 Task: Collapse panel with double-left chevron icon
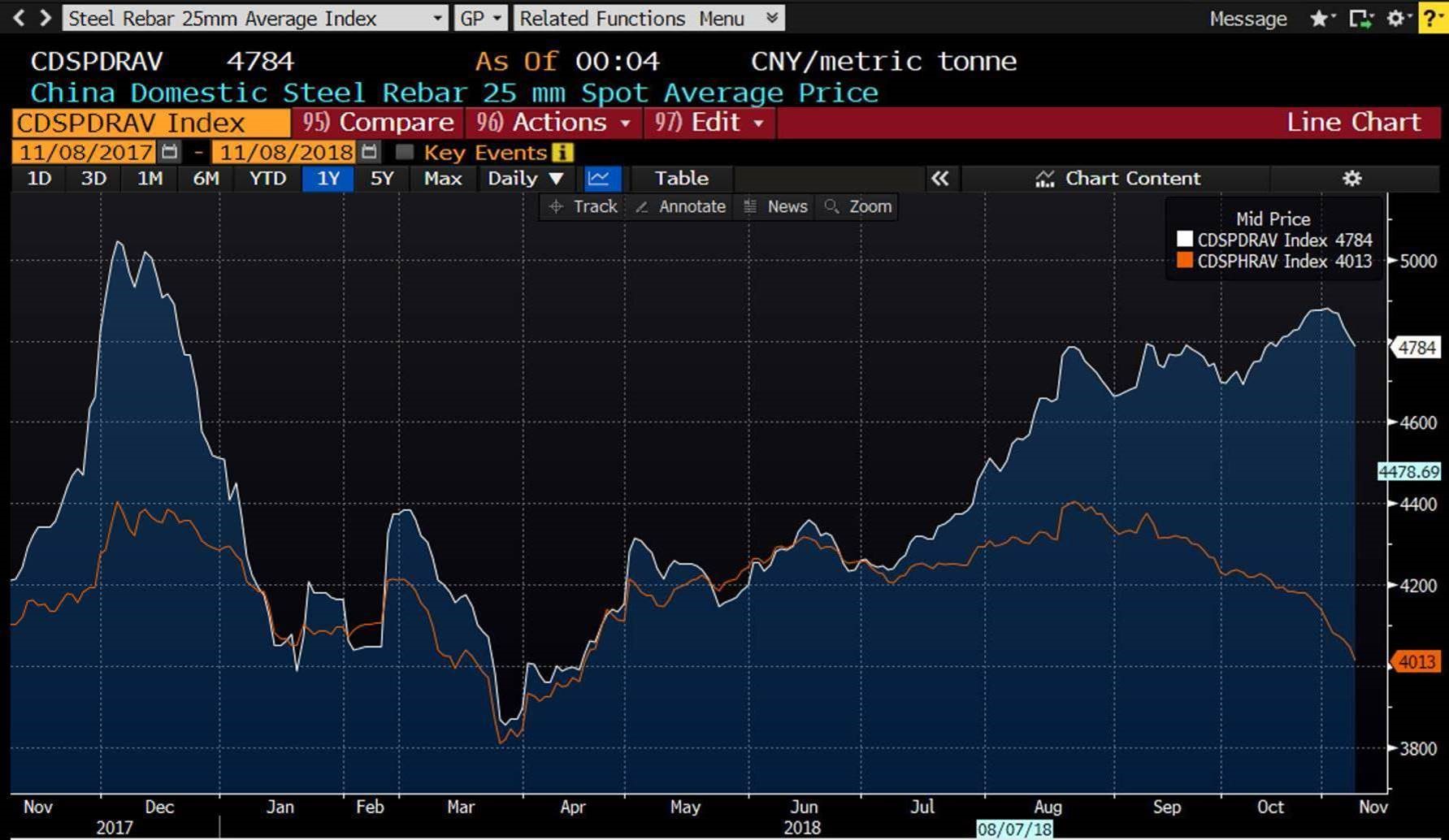pos(939,178)
